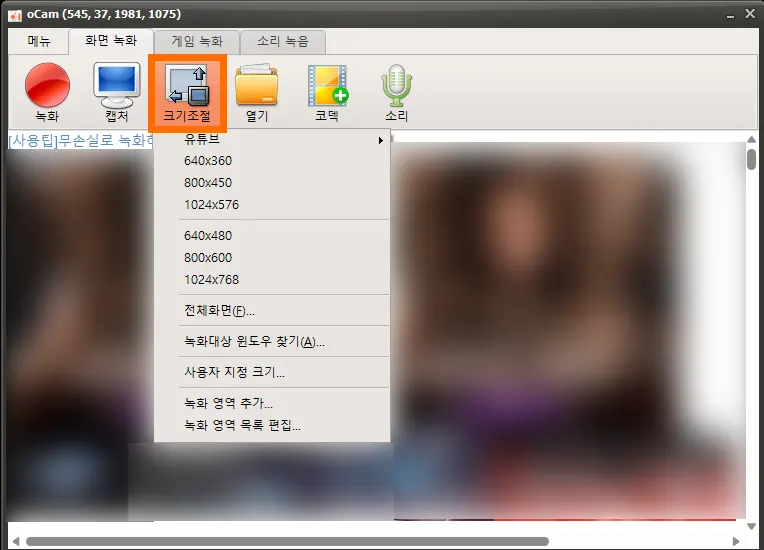
Task: Pick the 800x600 recording size
Action: pyautogui.click(x=272, y=258)
